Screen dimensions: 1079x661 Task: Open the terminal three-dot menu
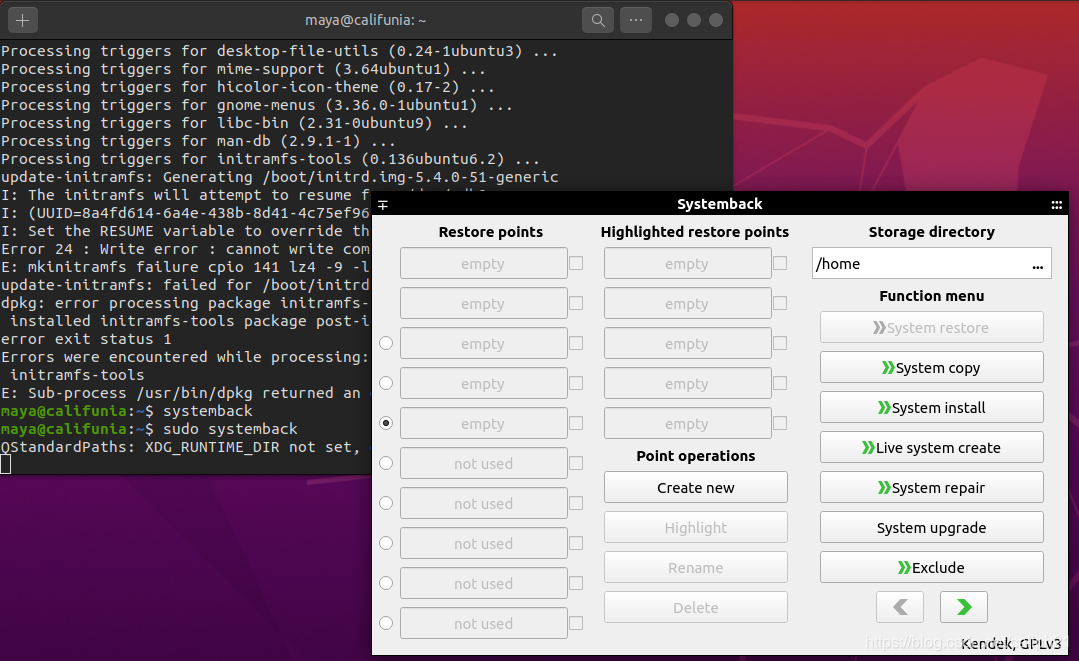[636, 21]
